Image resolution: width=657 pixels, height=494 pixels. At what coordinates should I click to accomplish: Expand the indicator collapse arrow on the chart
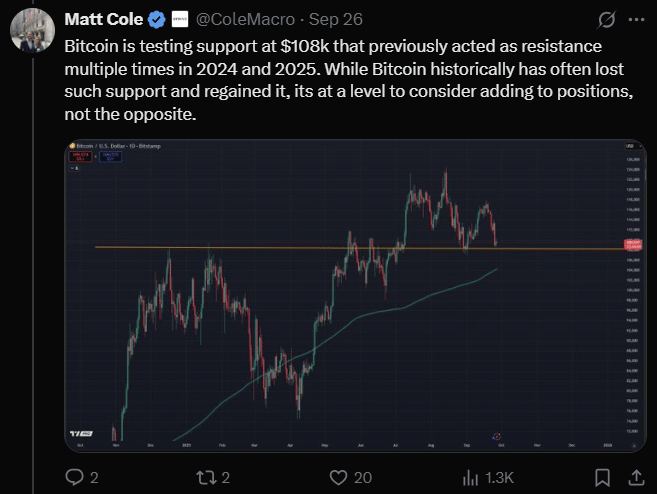[74, 168]
